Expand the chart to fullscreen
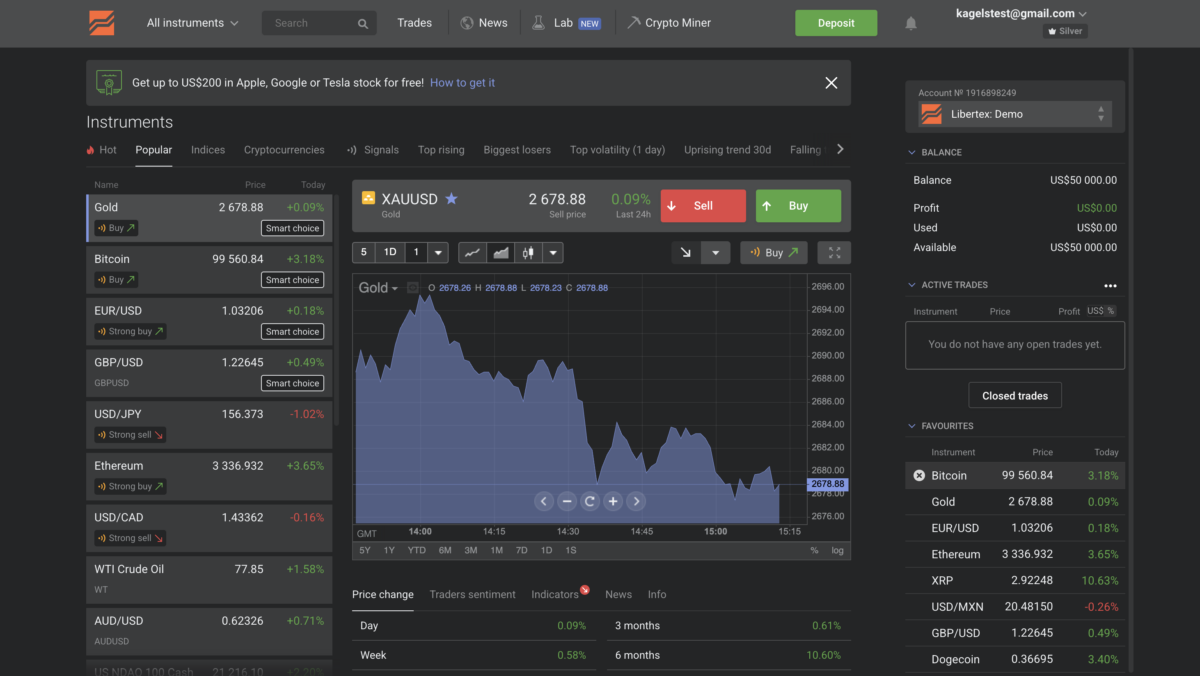 click(x=834, y=253)
